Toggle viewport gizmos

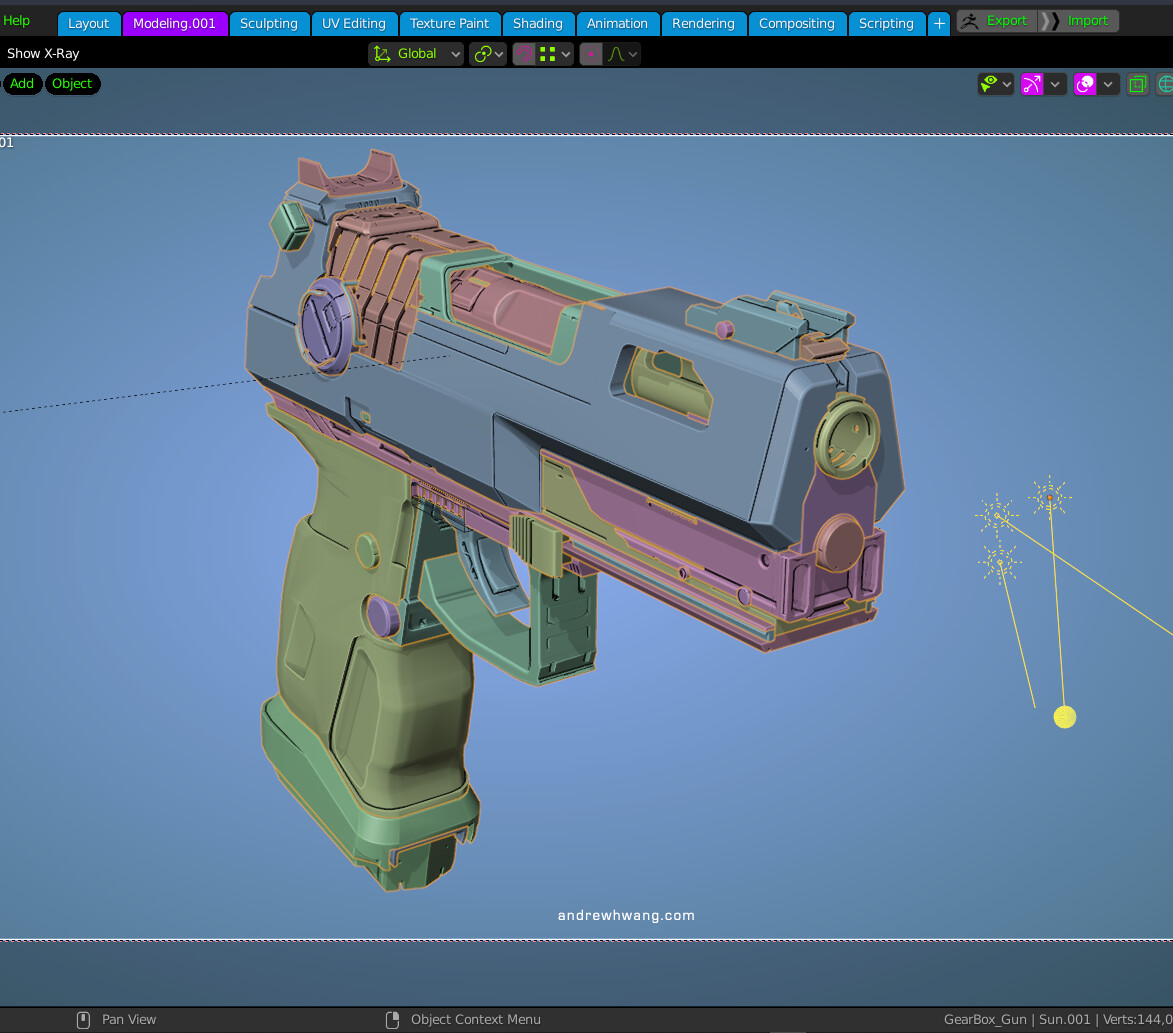pyautogui.click(x=1032, y=84)
